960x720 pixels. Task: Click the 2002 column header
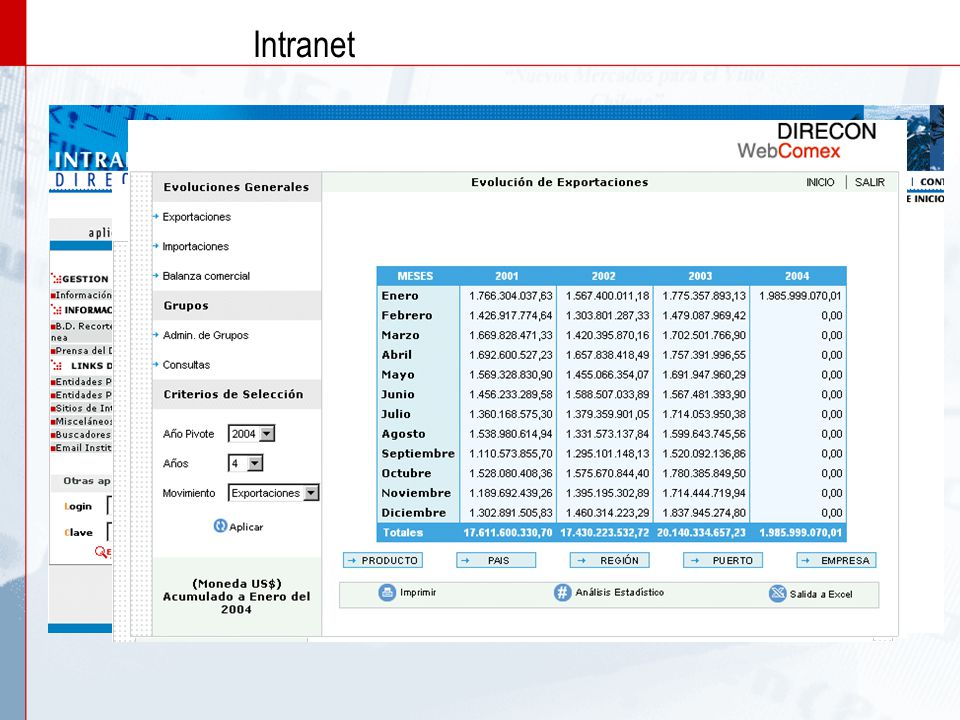[604, 276]
